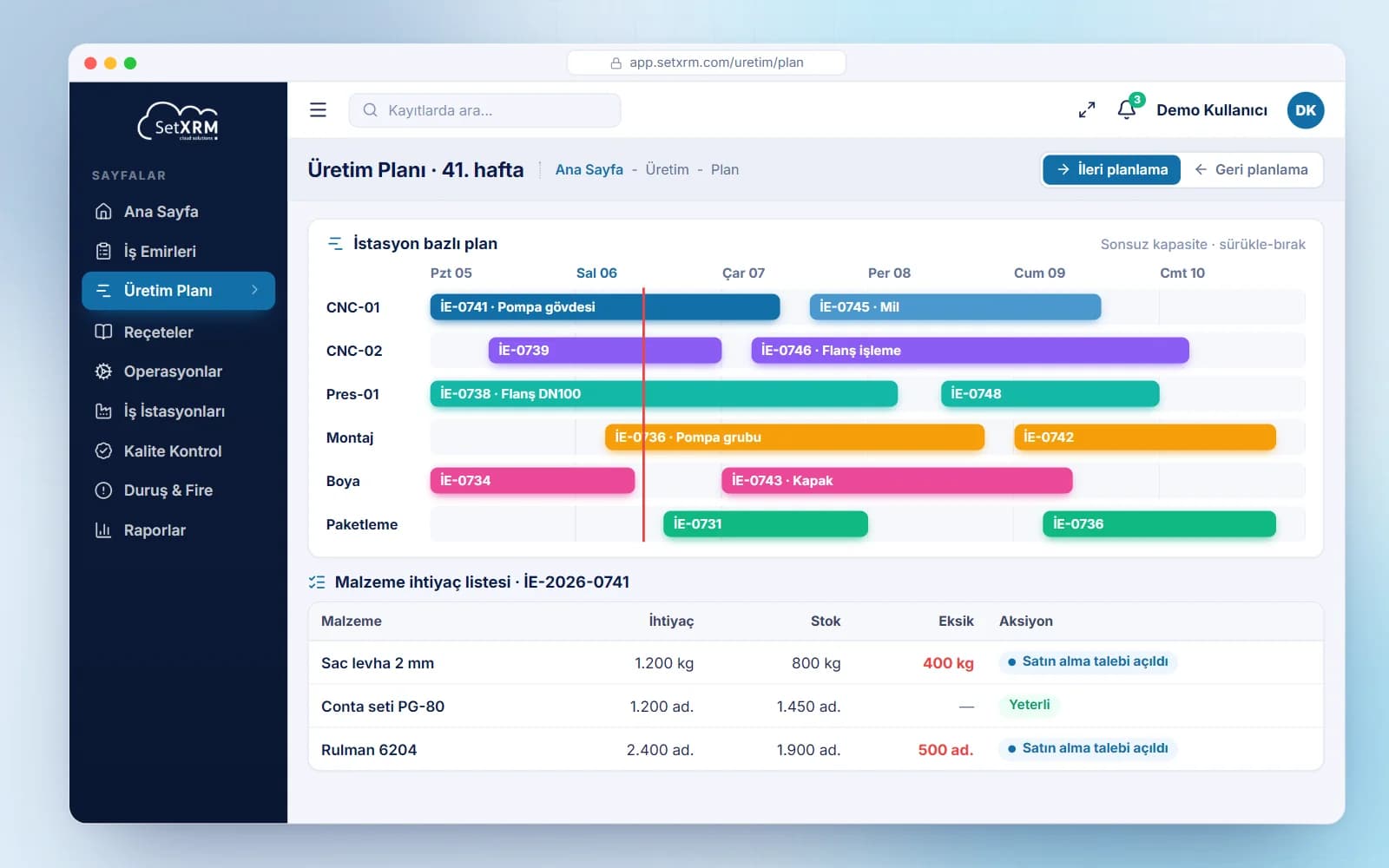Screen dimensions: 1389x868
Task: Expand the Üretim Planı chevron
Action: pyautogui.click(x=254, y=290)
